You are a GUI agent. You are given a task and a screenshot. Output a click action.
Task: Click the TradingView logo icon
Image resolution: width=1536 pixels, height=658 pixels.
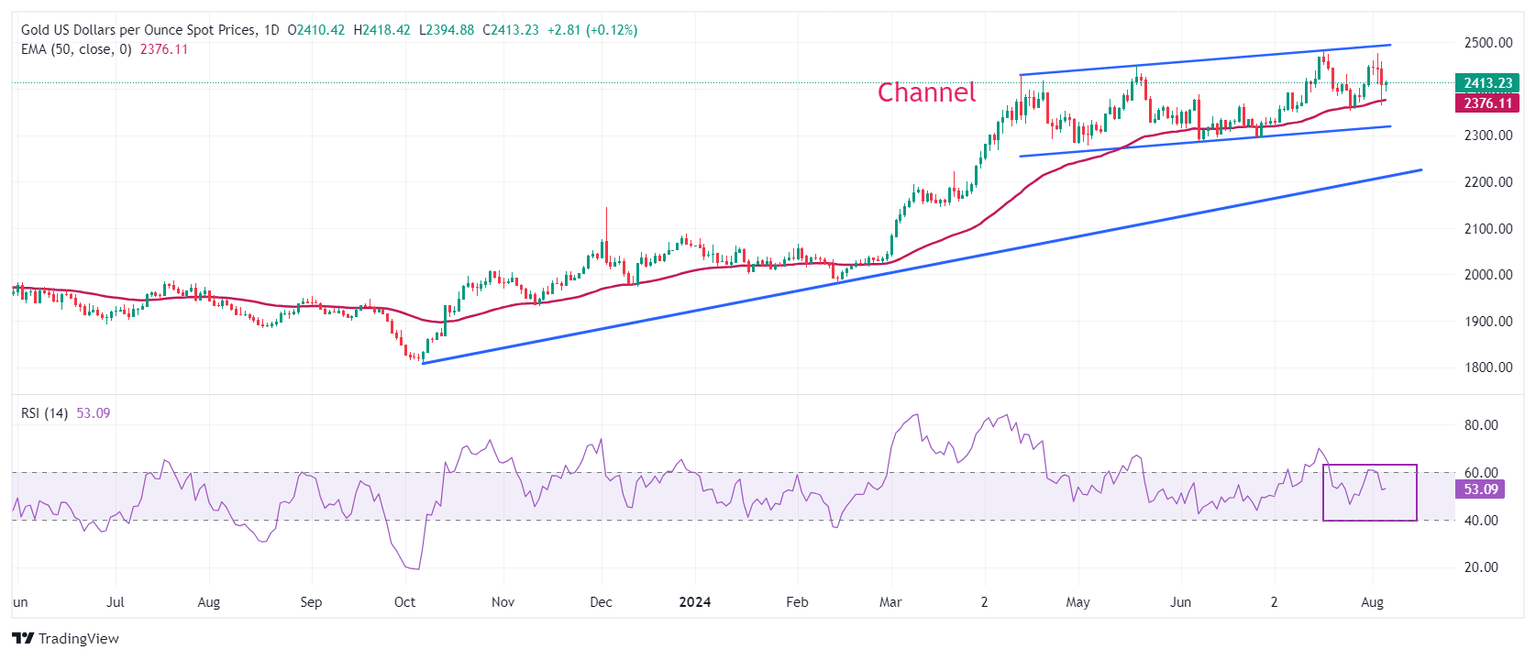pos(22,638)
